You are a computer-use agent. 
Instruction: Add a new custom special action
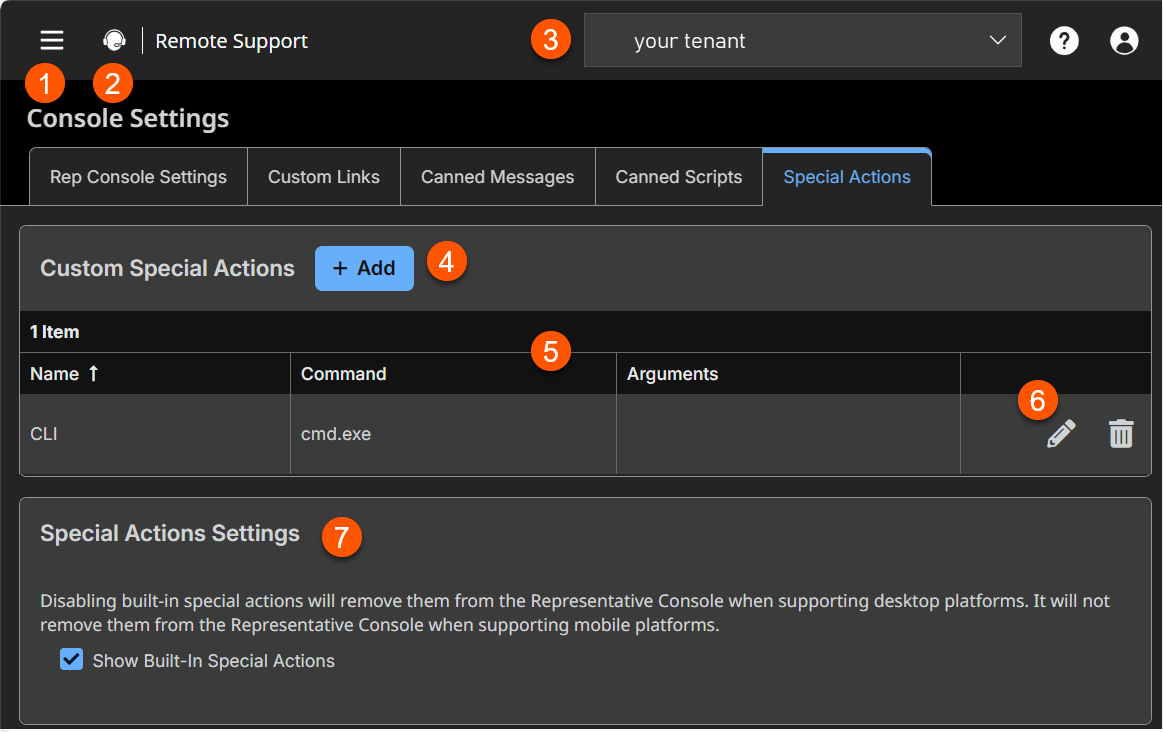click(x=364, y=268)
